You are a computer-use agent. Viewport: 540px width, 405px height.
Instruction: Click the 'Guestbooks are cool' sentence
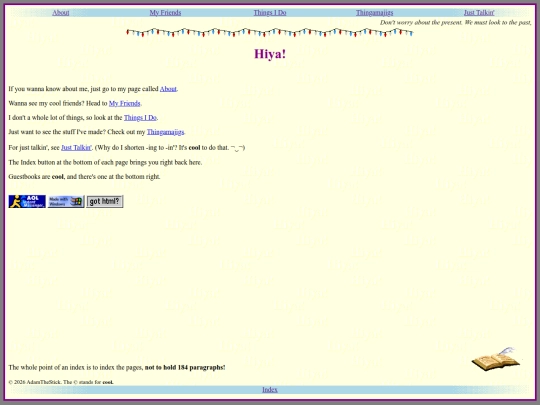click(x=84, y=177)
